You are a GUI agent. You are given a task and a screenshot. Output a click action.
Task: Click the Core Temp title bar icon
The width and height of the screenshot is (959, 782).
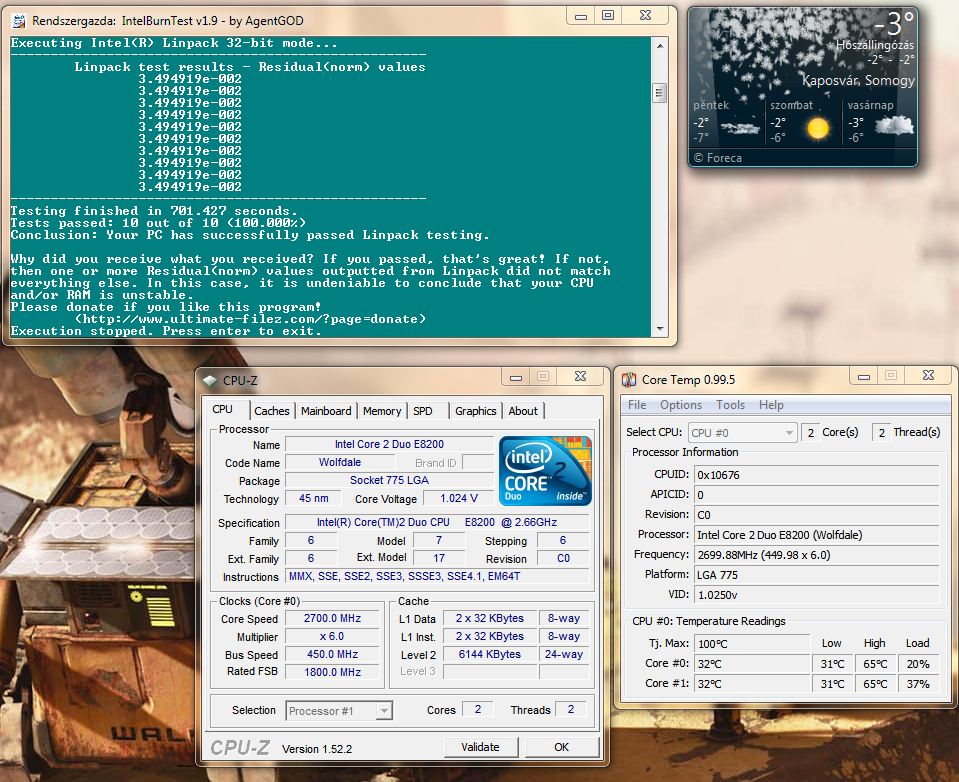coord(629,380)
